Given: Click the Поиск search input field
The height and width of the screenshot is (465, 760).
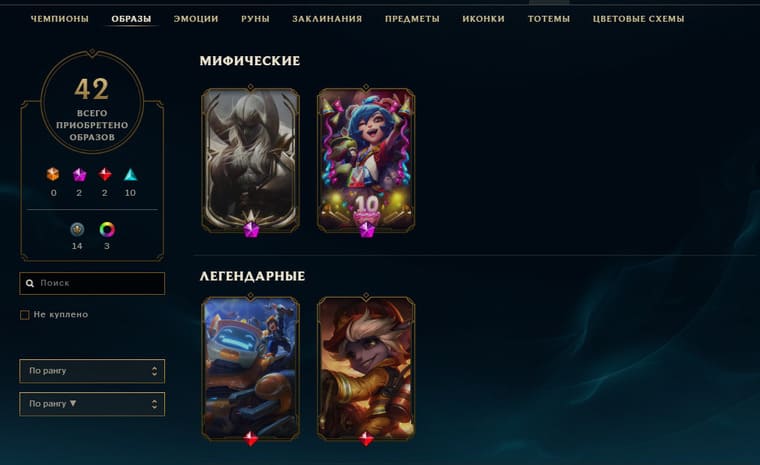Looking at the screenshot, I should [92, 283].
